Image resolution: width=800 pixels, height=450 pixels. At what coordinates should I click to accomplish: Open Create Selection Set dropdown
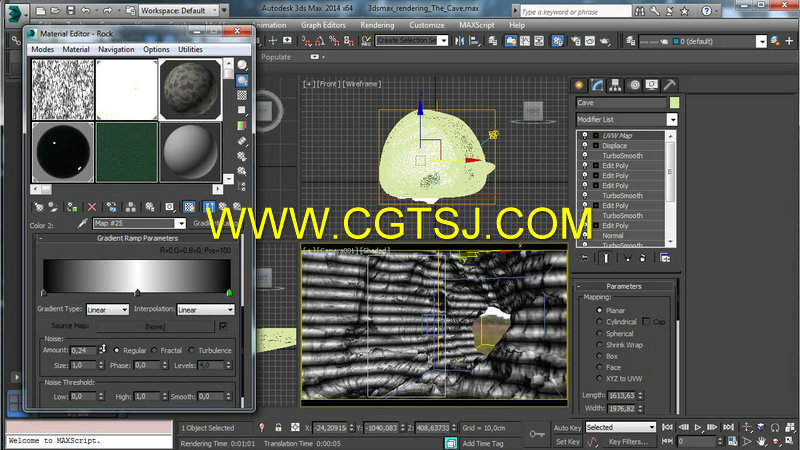[443, 41]
